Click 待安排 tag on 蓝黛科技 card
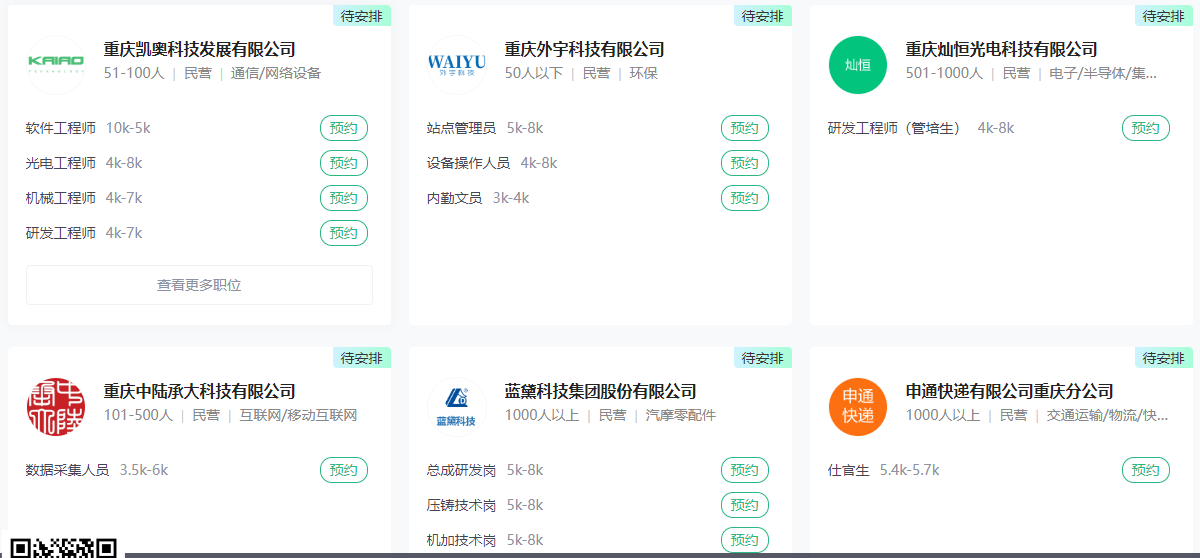The image size is (1200, 558). point(763,358)
